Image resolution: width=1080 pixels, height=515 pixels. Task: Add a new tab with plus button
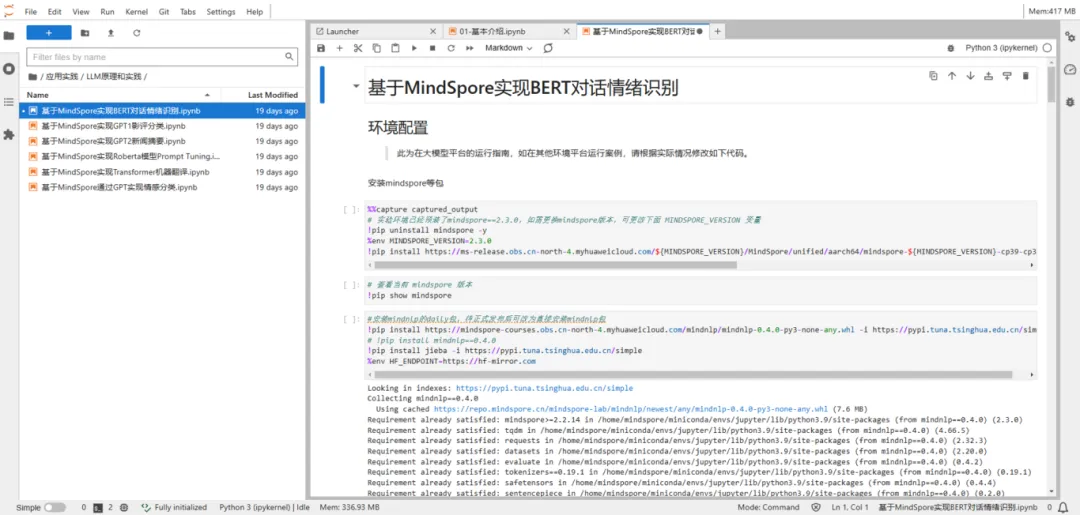(717, 31)
